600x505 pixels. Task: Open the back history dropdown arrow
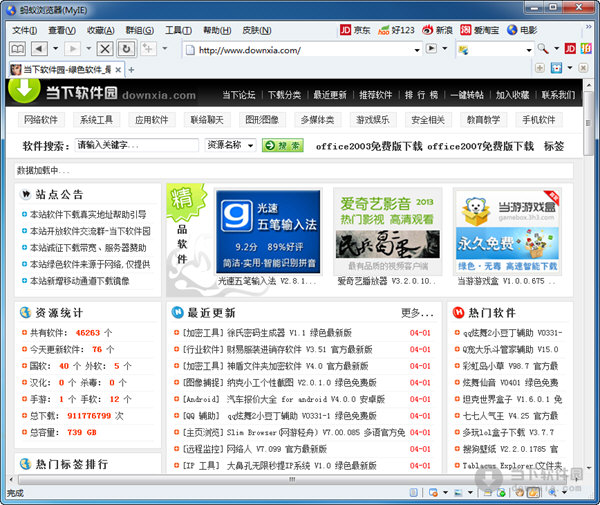click(x=55, y=49)
